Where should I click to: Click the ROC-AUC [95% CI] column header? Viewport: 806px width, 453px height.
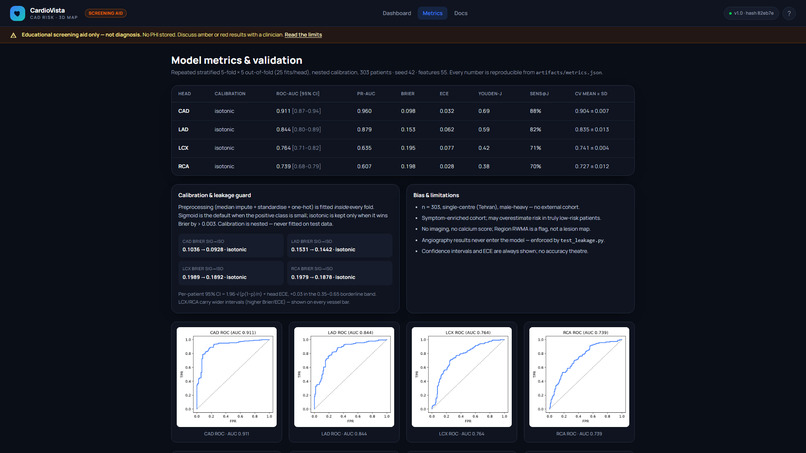click(298, 94)
